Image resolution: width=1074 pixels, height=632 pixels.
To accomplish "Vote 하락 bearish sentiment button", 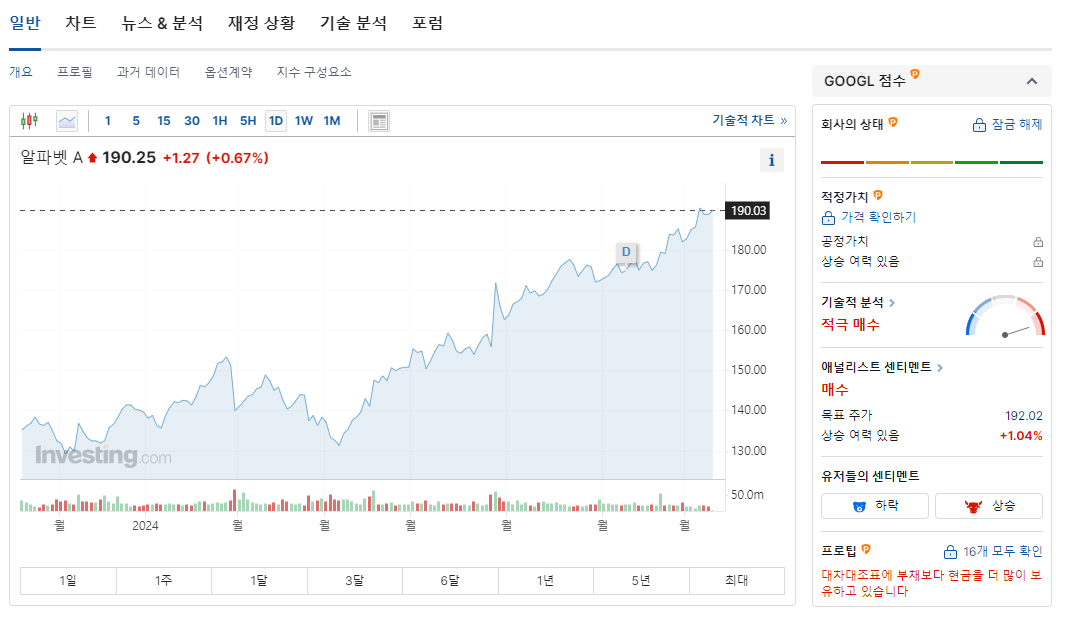I will pyautogui.click(x=875, y=506).
